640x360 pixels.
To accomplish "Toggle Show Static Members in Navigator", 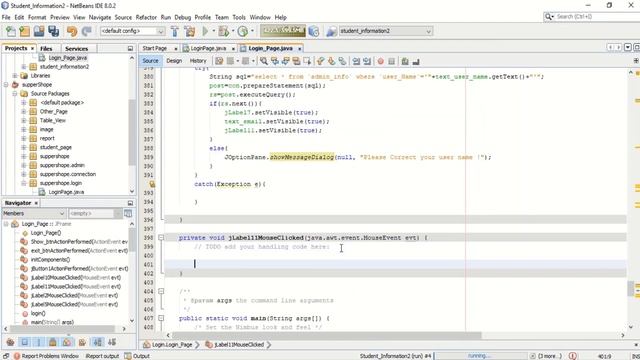I will tap(39, 342).
